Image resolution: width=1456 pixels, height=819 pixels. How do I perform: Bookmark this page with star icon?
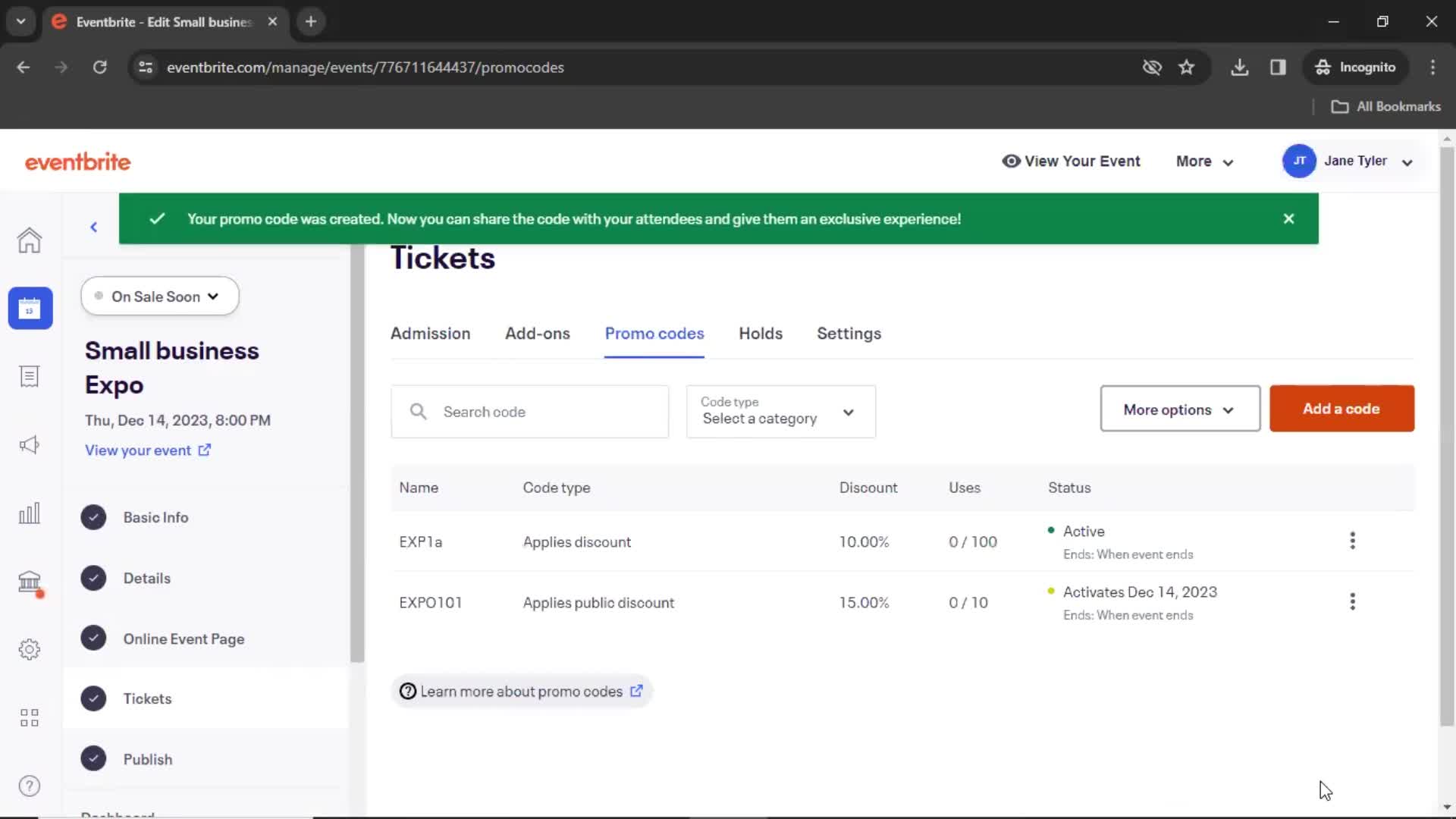(x=1187, y=67)
